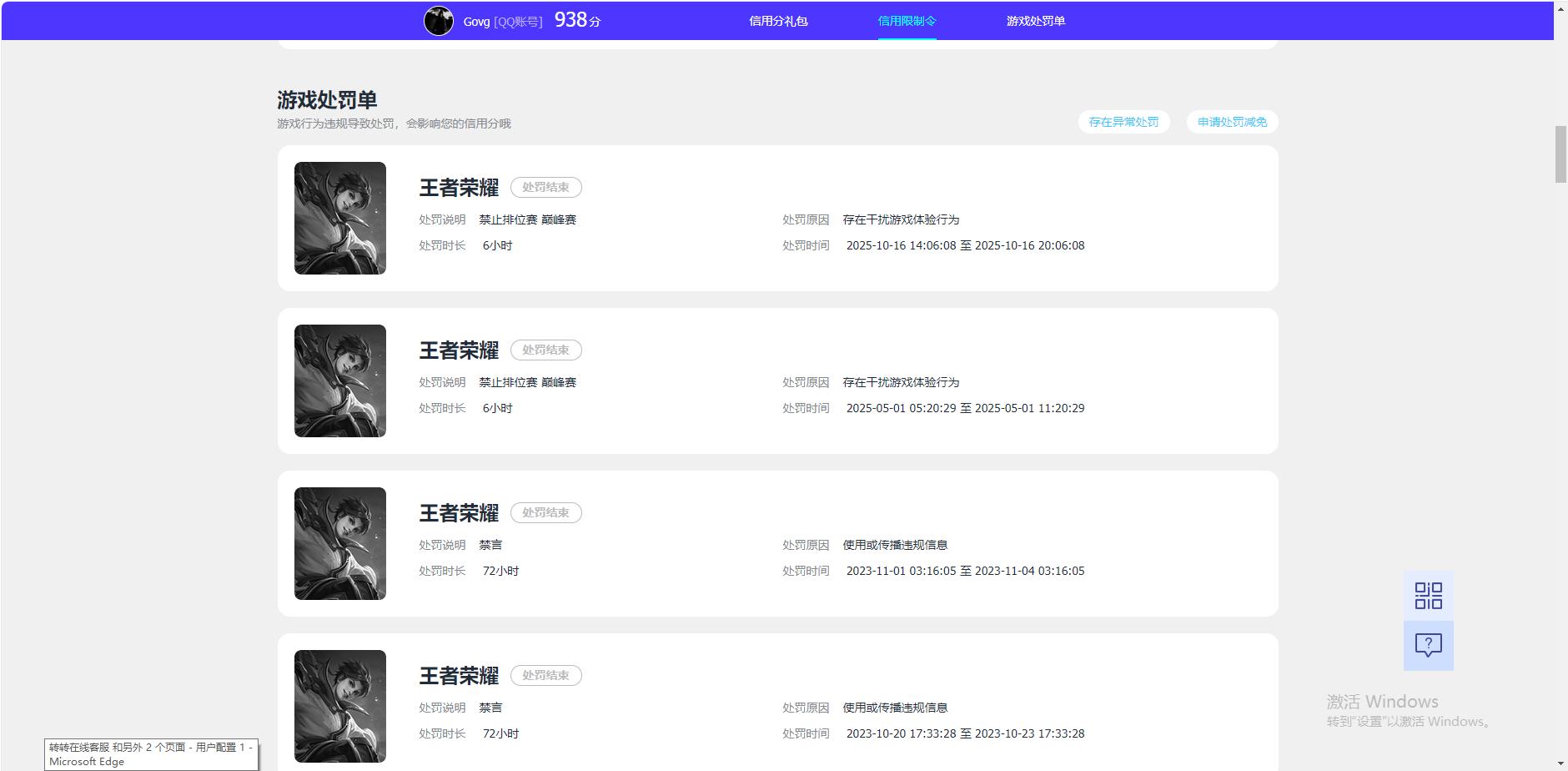Click the scrollbar down arrow
The height and width of the screenshot is (771, 1568).
pos(1560,763)
